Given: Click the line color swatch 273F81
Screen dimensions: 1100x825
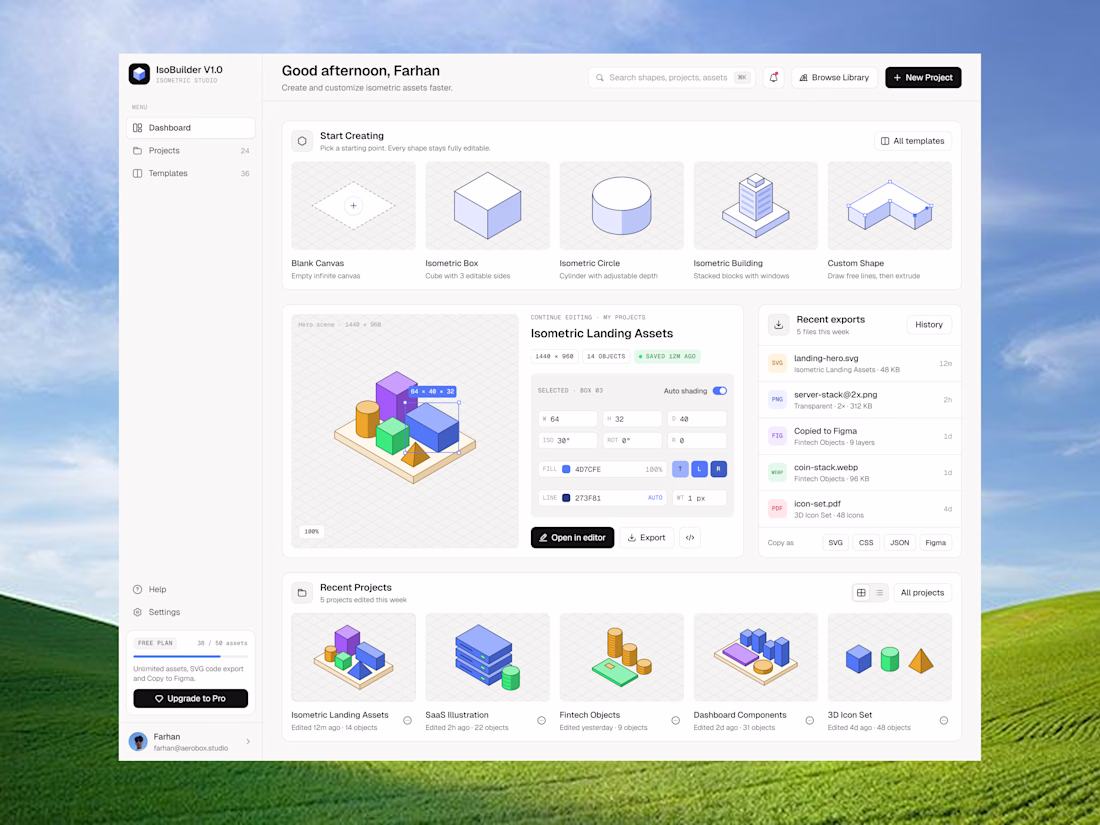Looking at the screenshot, I should tap(566, 498).
